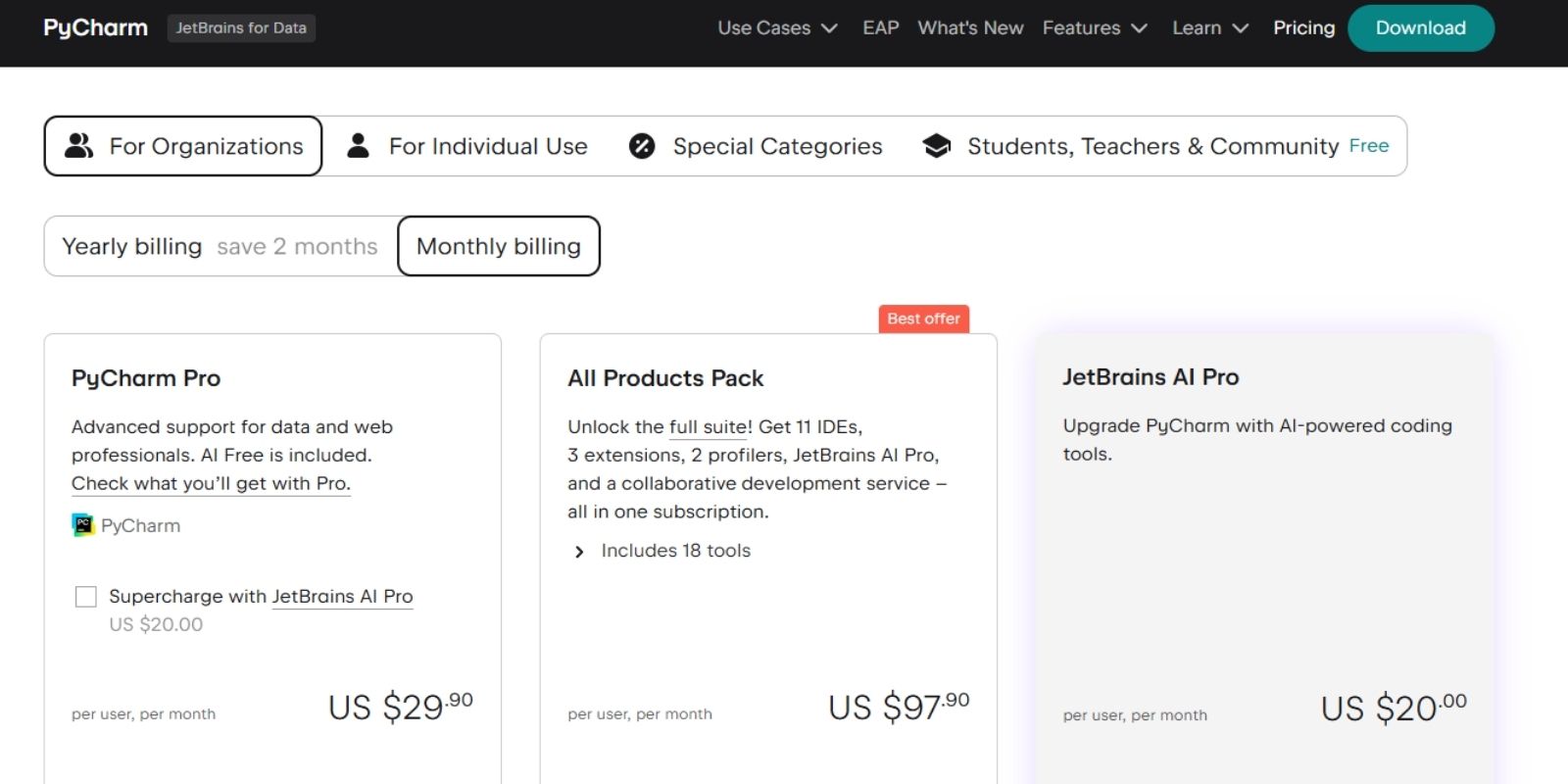Click the PyCharm product icon in Pro card
Screen dimensions: 1568x784
83,525
